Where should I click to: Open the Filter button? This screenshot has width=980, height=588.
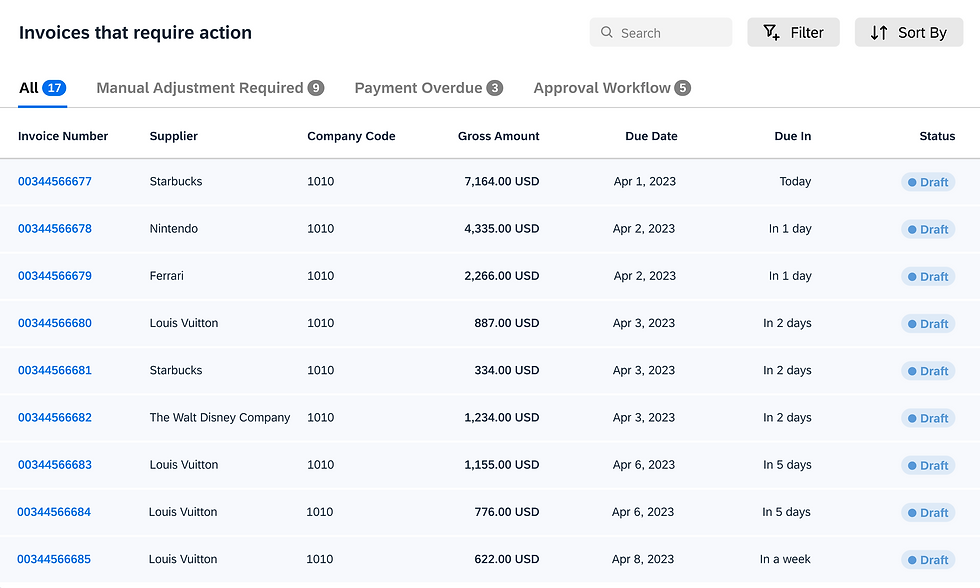(x=793, y=32)
